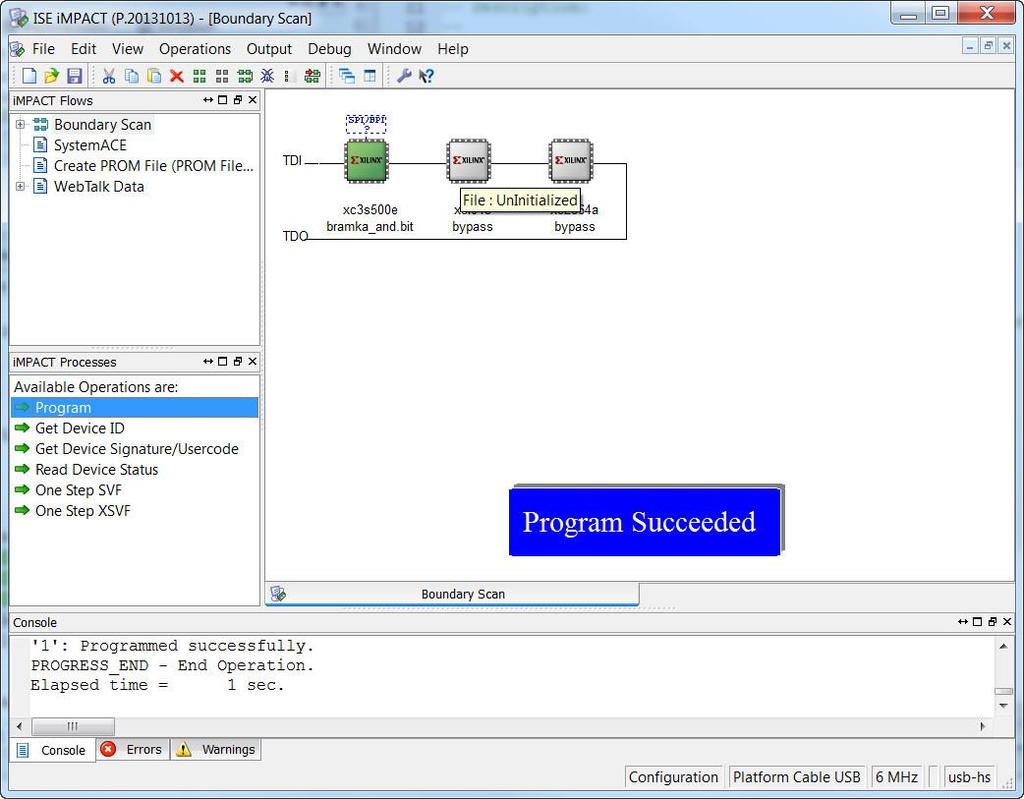
Task: Open the Output menu
Action: coord(269,49)
